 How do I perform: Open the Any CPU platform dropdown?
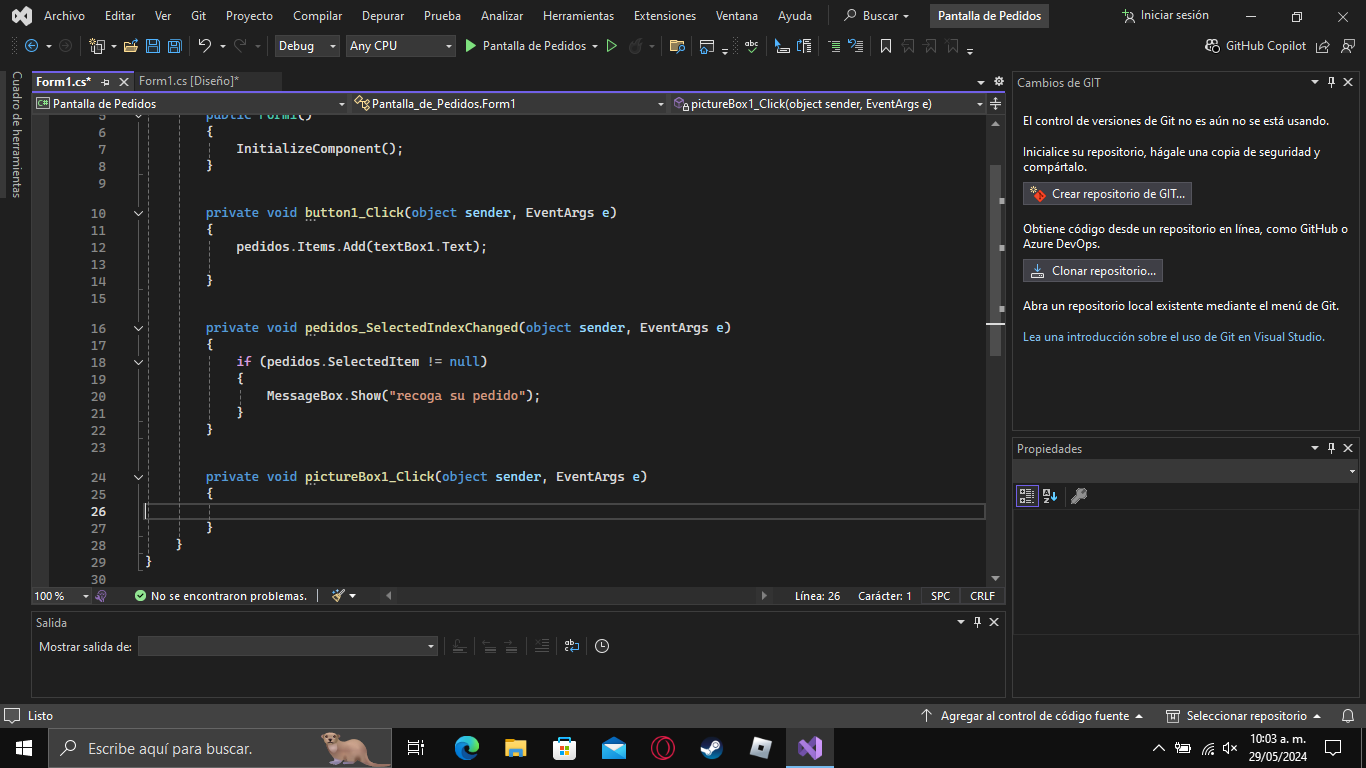(400, 46)
